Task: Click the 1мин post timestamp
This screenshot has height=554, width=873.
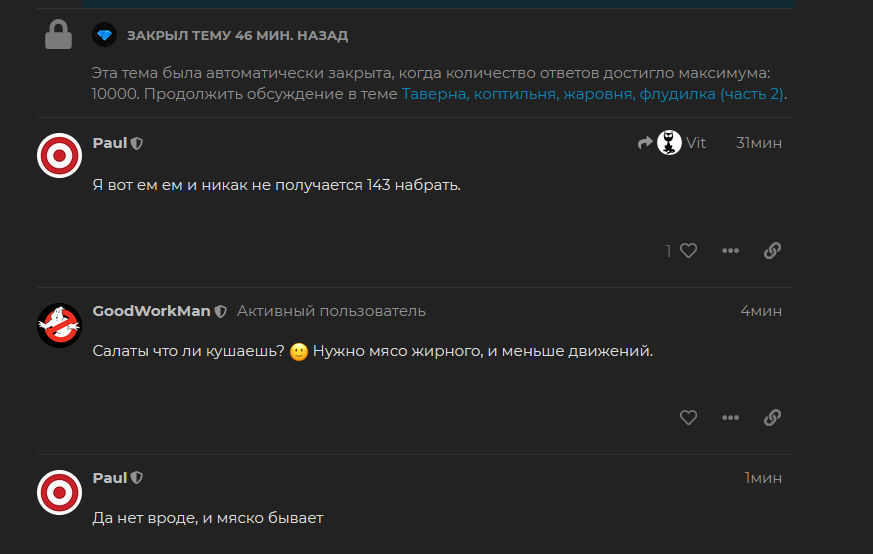Action: click(763, 478)
